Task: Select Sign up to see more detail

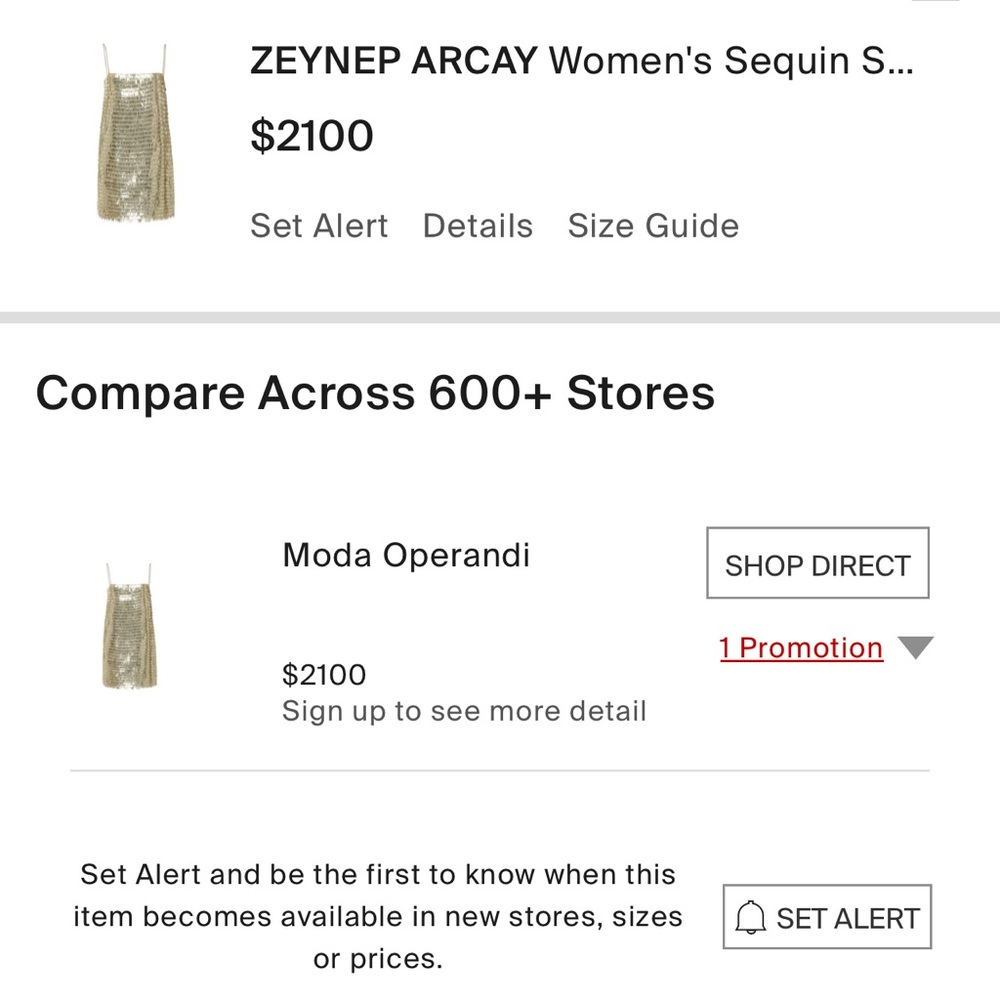Action: pos(463,711)
